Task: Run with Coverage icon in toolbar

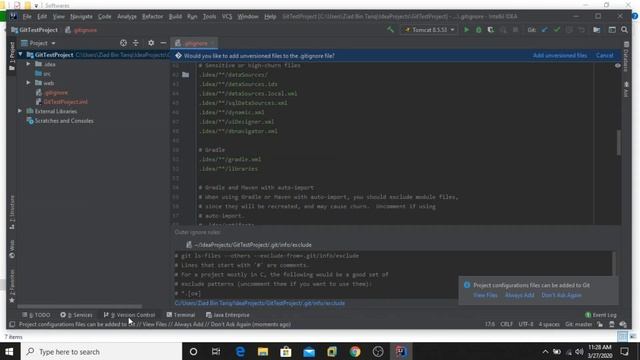Action: point(491,30)
